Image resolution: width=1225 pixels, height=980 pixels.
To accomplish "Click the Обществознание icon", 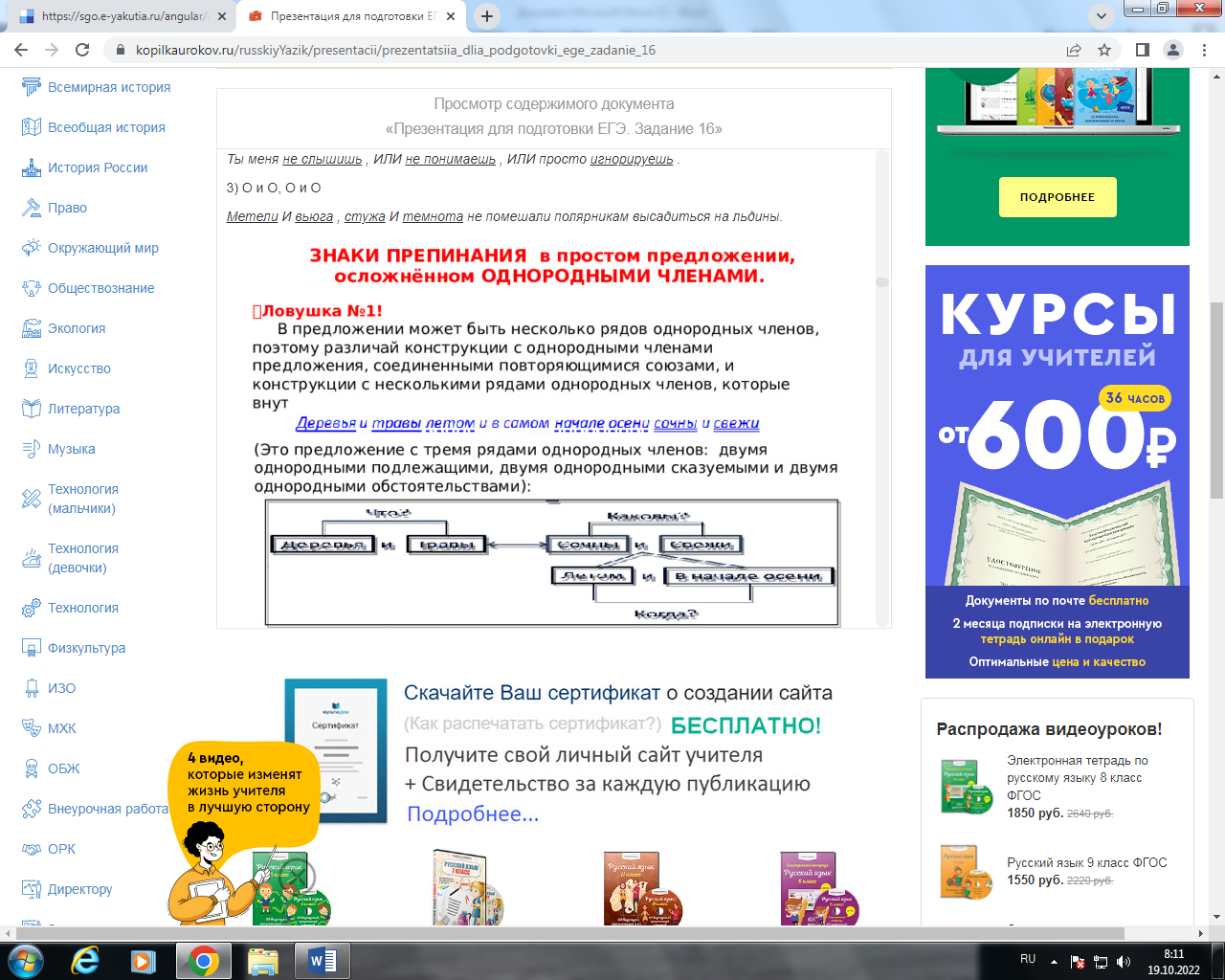I will pyautogui.click(x=32, y=288).
